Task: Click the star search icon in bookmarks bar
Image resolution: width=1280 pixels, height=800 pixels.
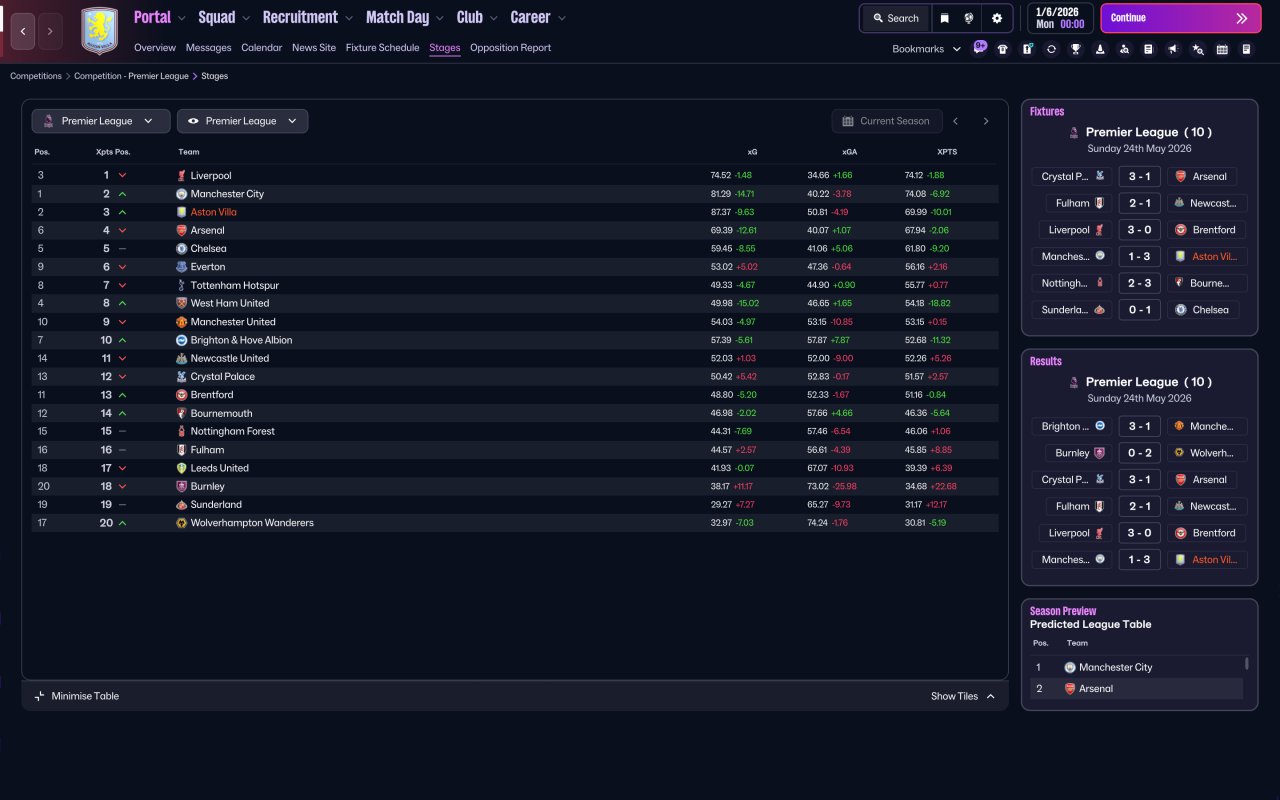Action: point(1198,49)
